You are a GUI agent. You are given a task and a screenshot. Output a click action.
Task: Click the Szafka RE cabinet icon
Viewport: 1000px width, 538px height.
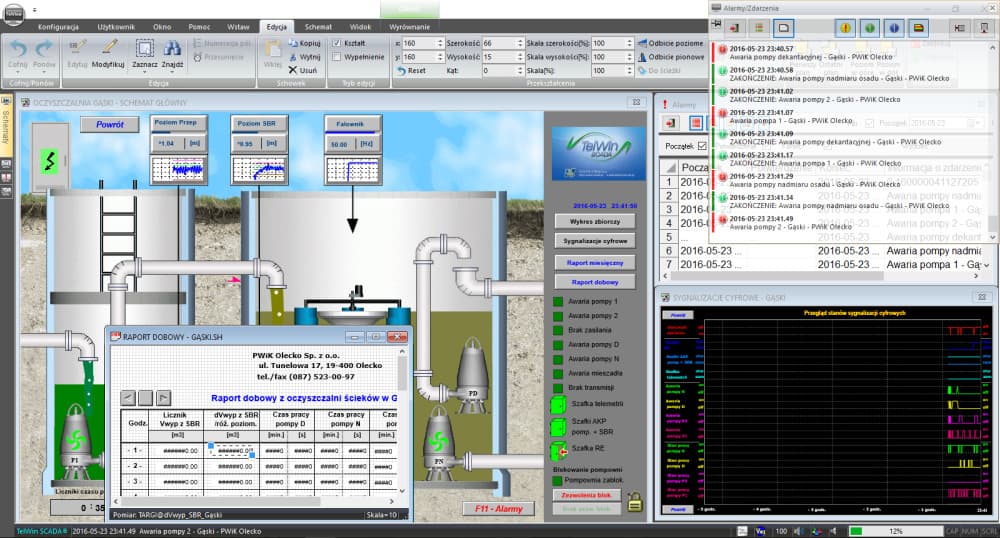tap(559, 450)
